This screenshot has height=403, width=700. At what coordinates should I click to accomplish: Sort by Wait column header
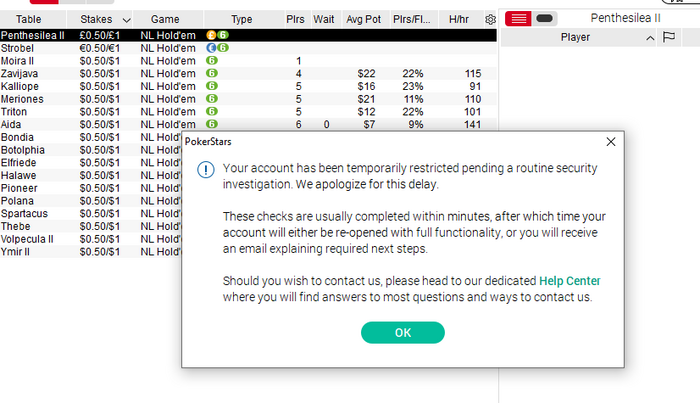pos(324,20)
